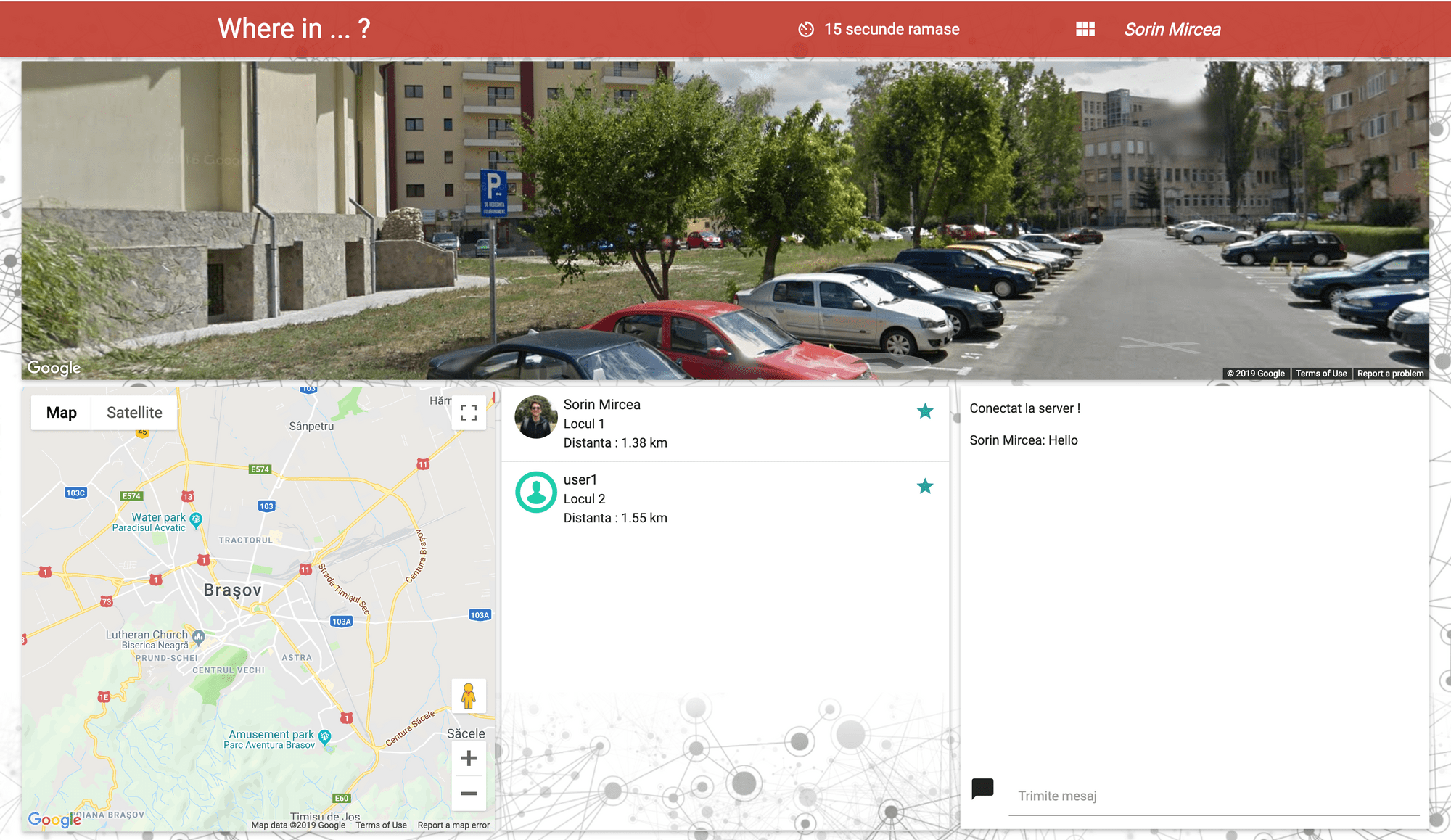Click the Trimite mesaj input field
This screenshot has height=840, width=1451.
coord(1214,796)
